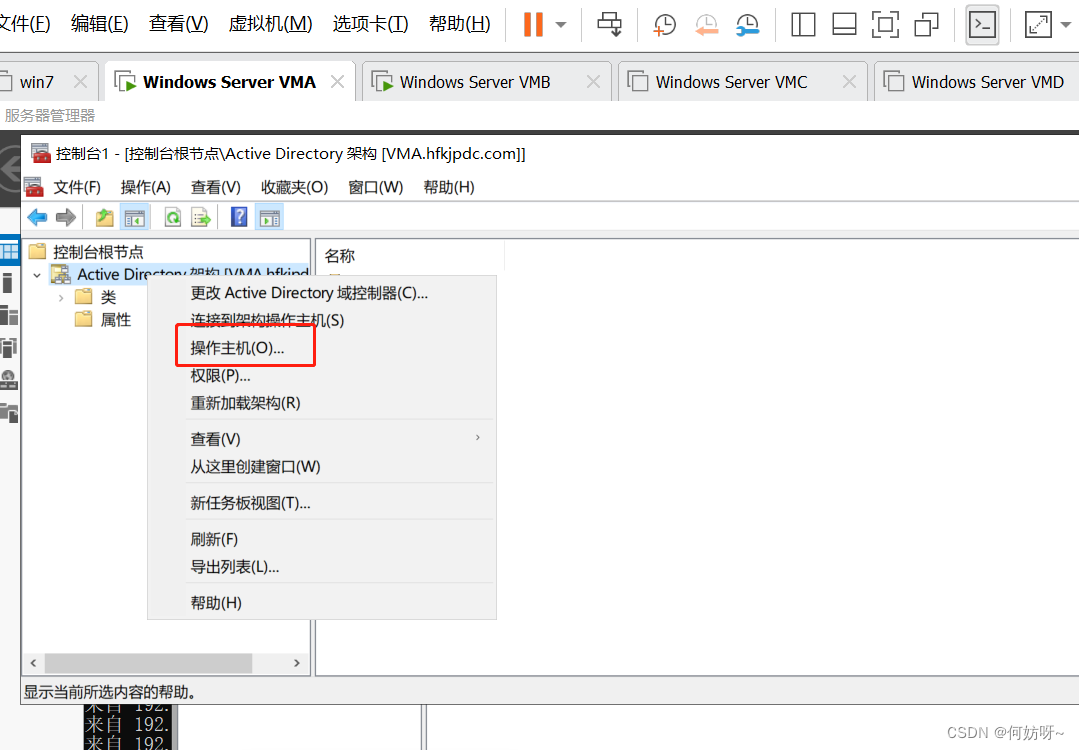The width and height of the screenshot is (1079, 750).
Task: Click the MMC back arrow icon
Action: 37,217
